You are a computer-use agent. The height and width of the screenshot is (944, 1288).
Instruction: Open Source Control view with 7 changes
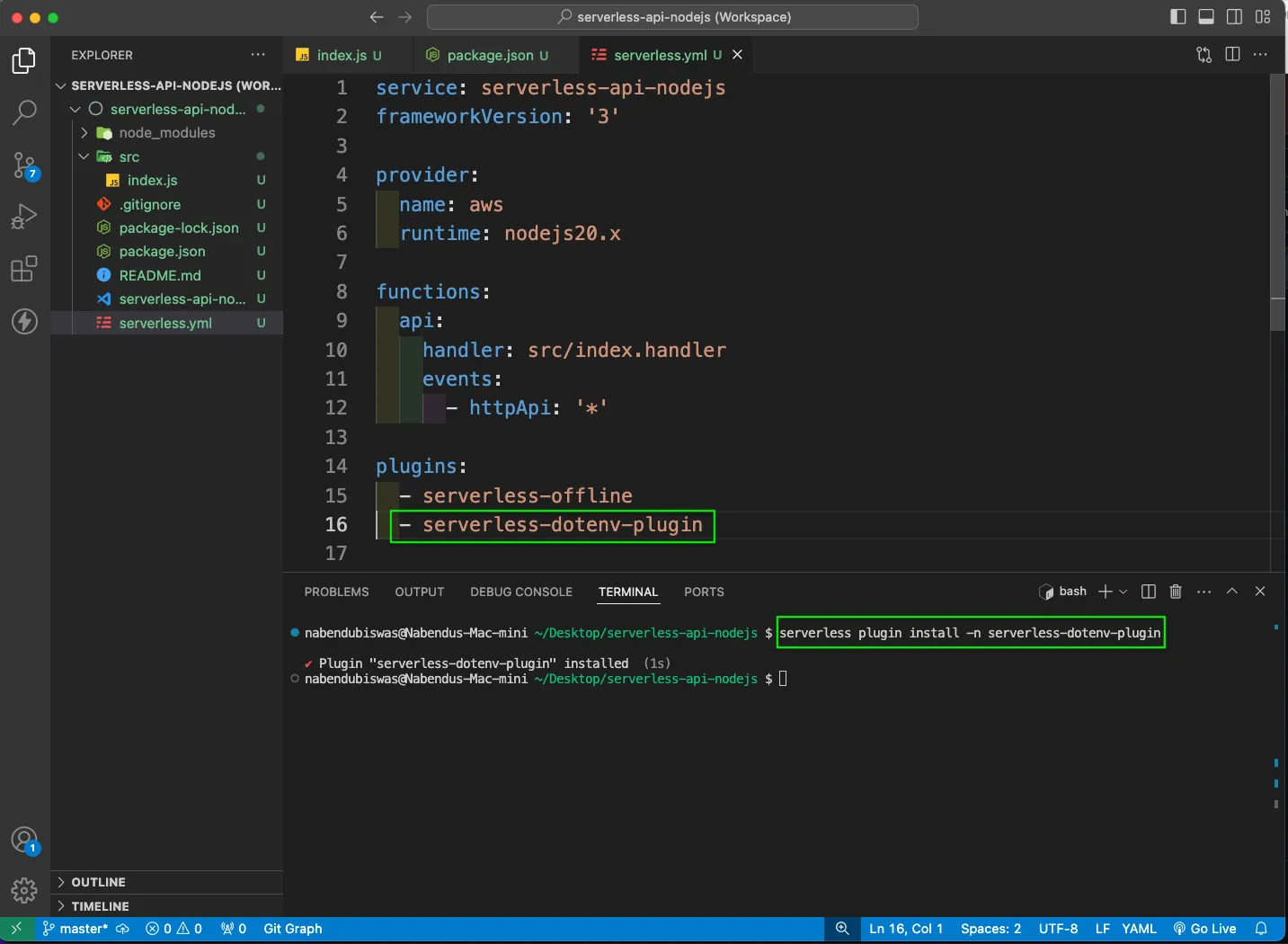24,165
